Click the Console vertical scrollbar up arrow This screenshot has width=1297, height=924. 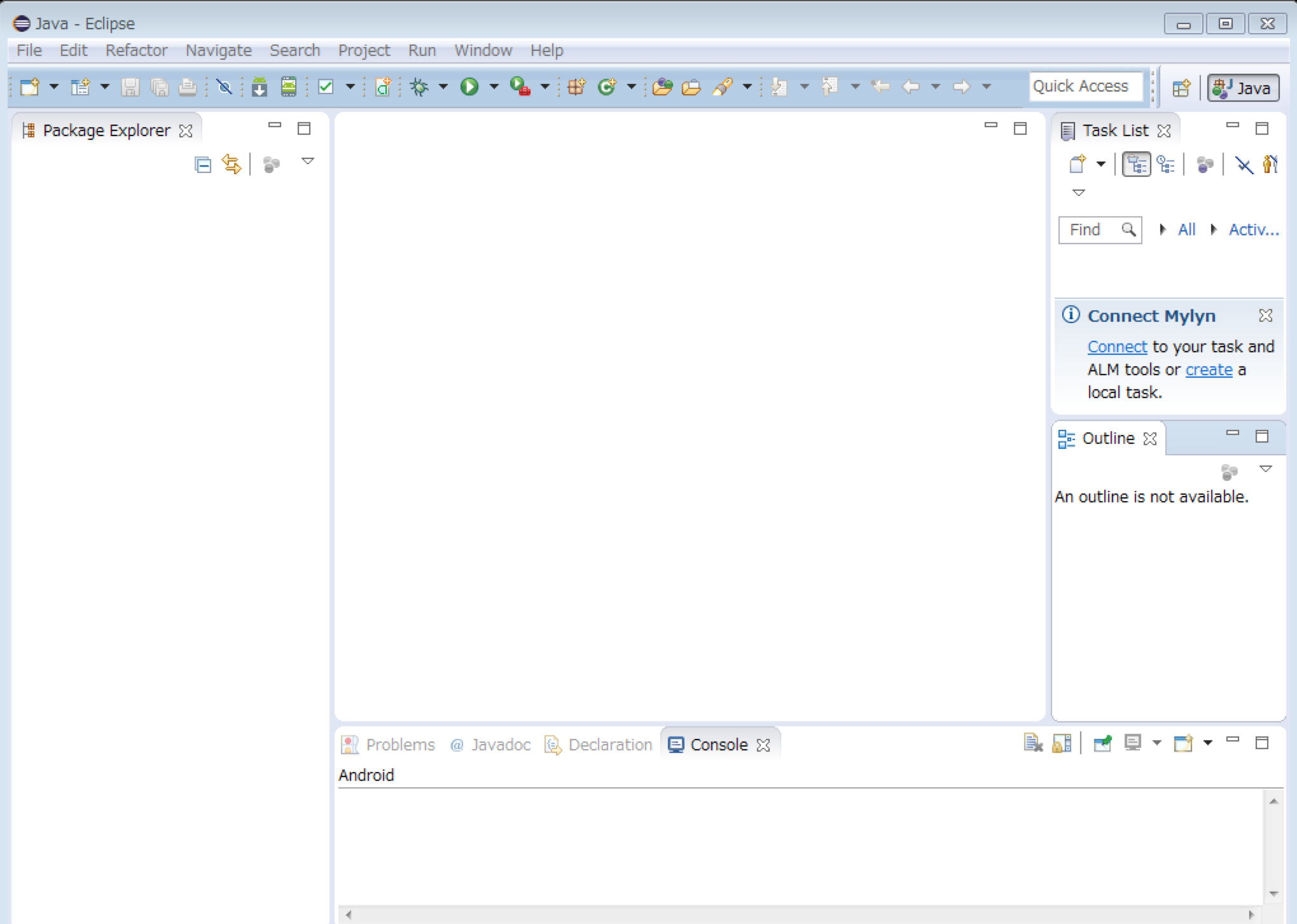pyautogui.click(x=1273, y=801)
